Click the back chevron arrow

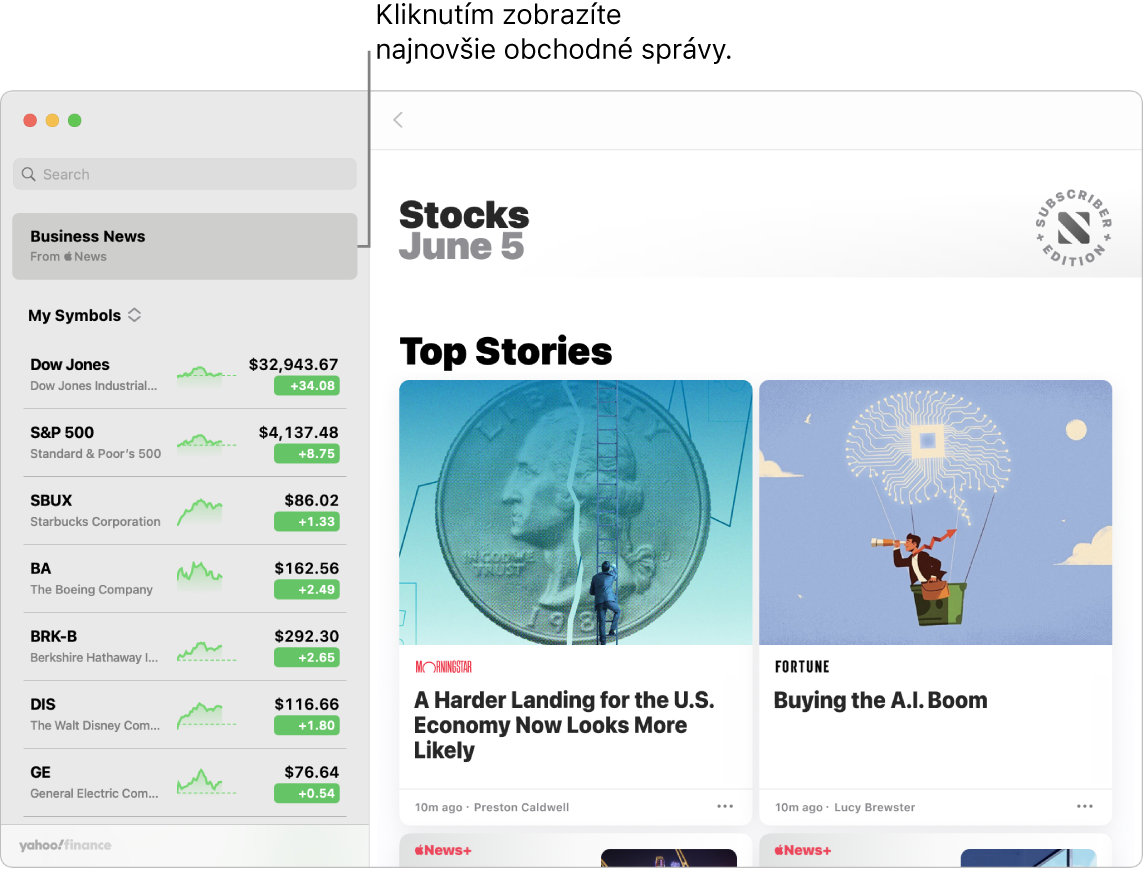click(x=398, y=120)
